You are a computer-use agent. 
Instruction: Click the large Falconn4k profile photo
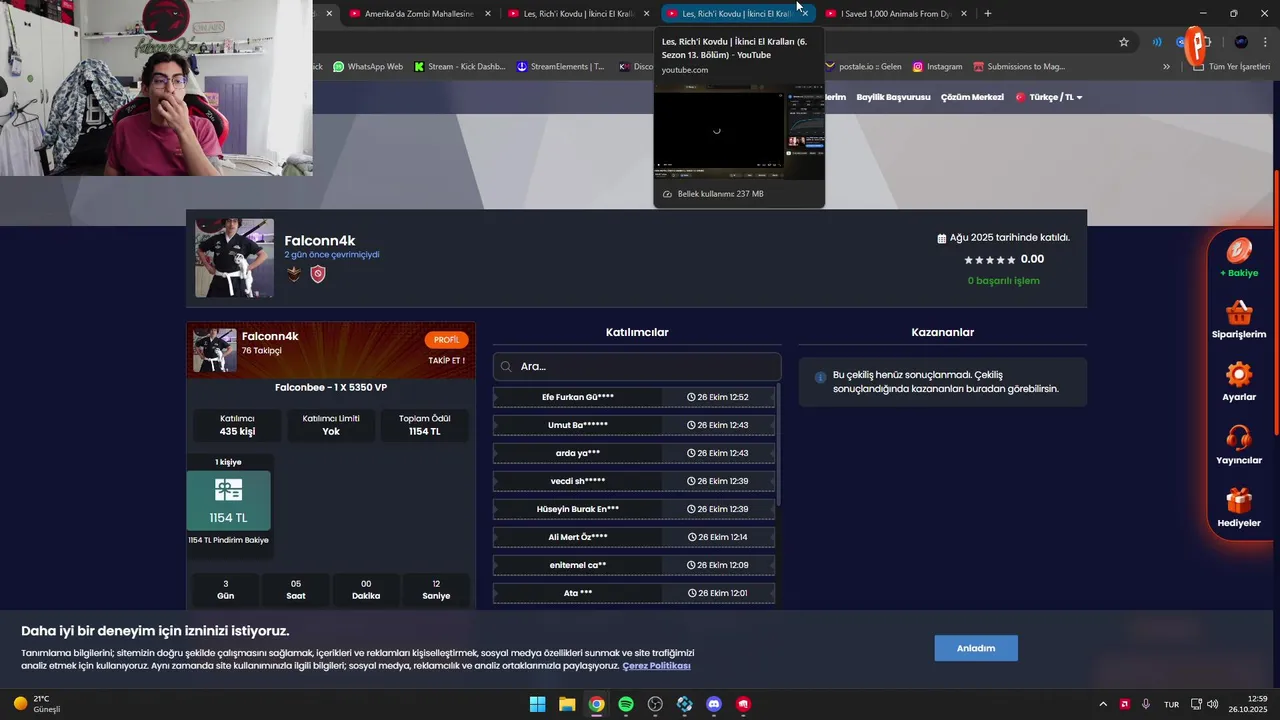(234, 258)
